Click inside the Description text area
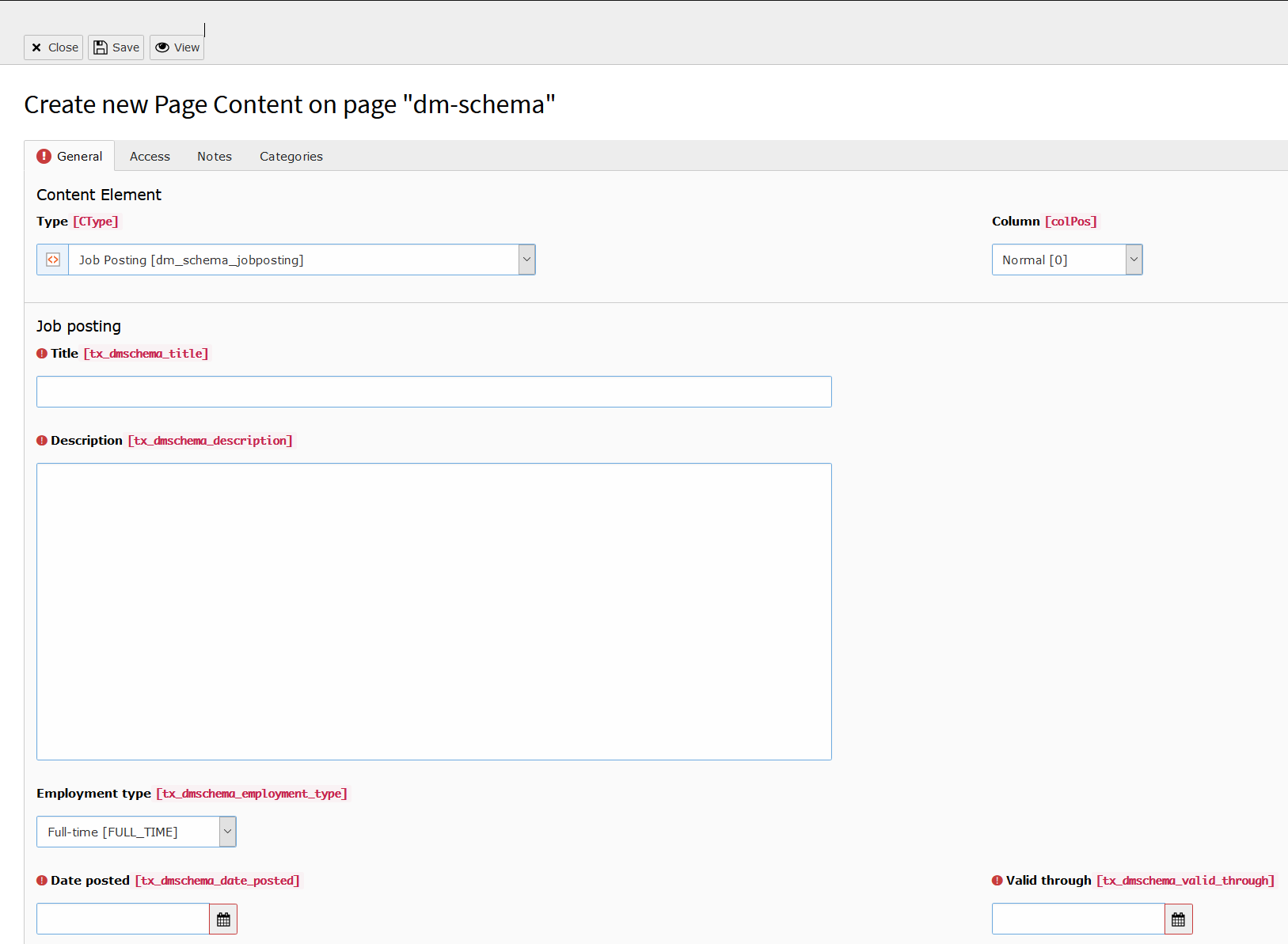 (434, 612)
